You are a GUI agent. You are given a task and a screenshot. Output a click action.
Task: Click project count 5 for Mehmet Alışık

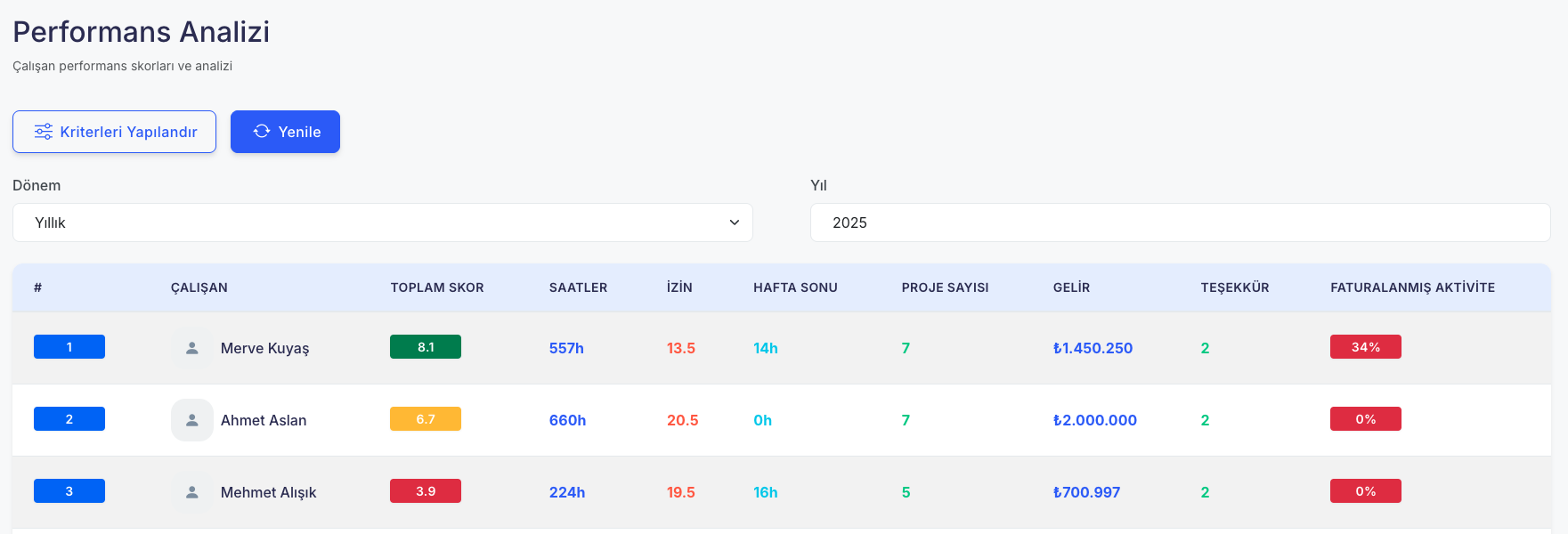(x=906, y=492)
